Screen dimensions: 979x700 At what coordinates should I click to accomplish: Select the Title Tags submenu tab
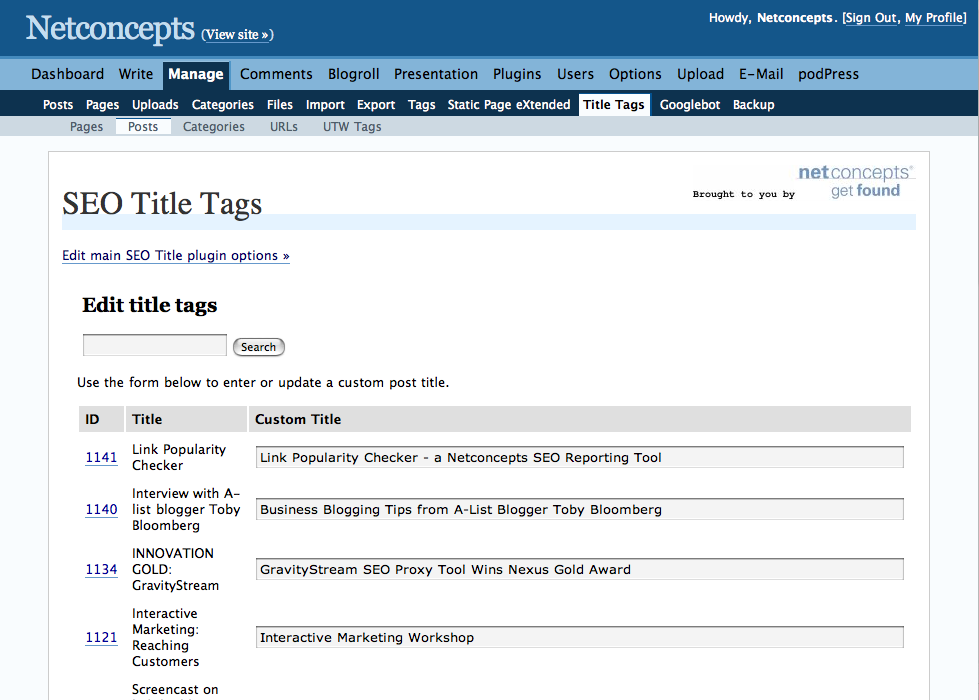pyautogui.click(x=614, y=105)
